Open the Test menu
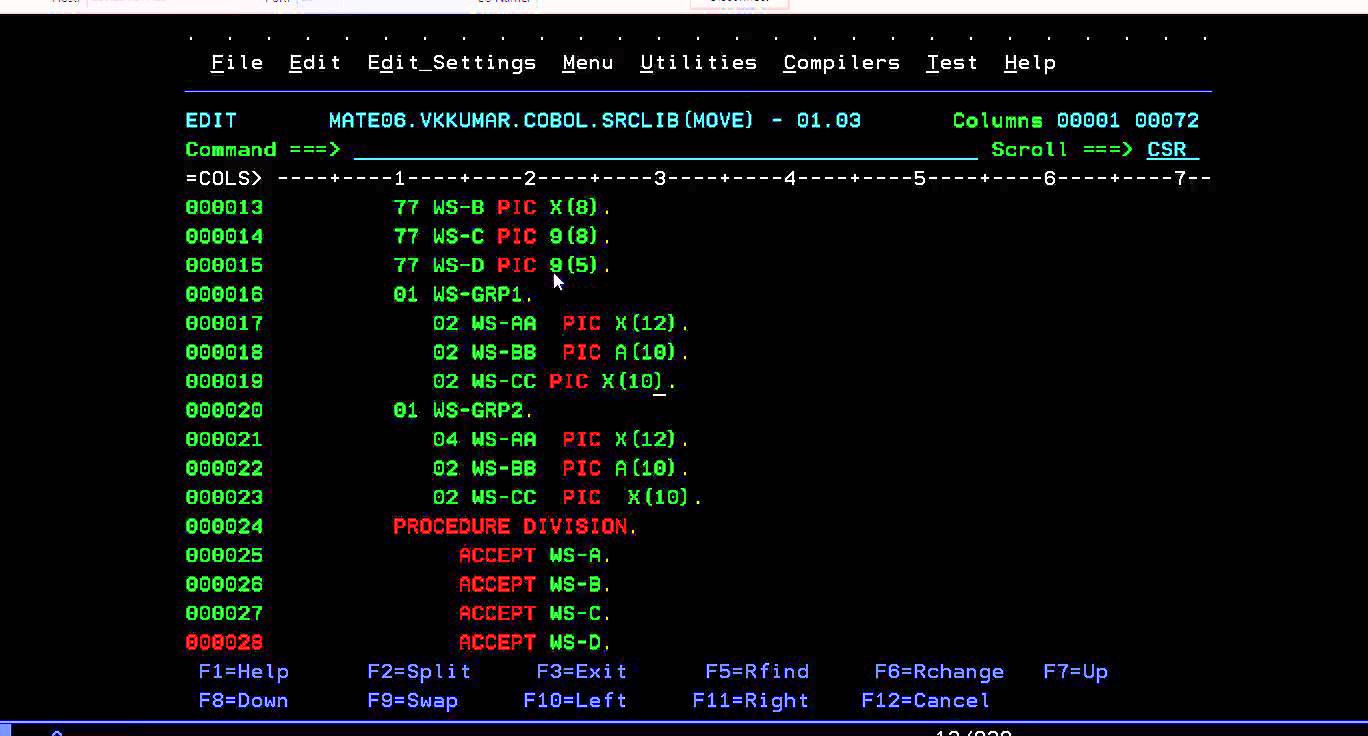 [950, 62]
